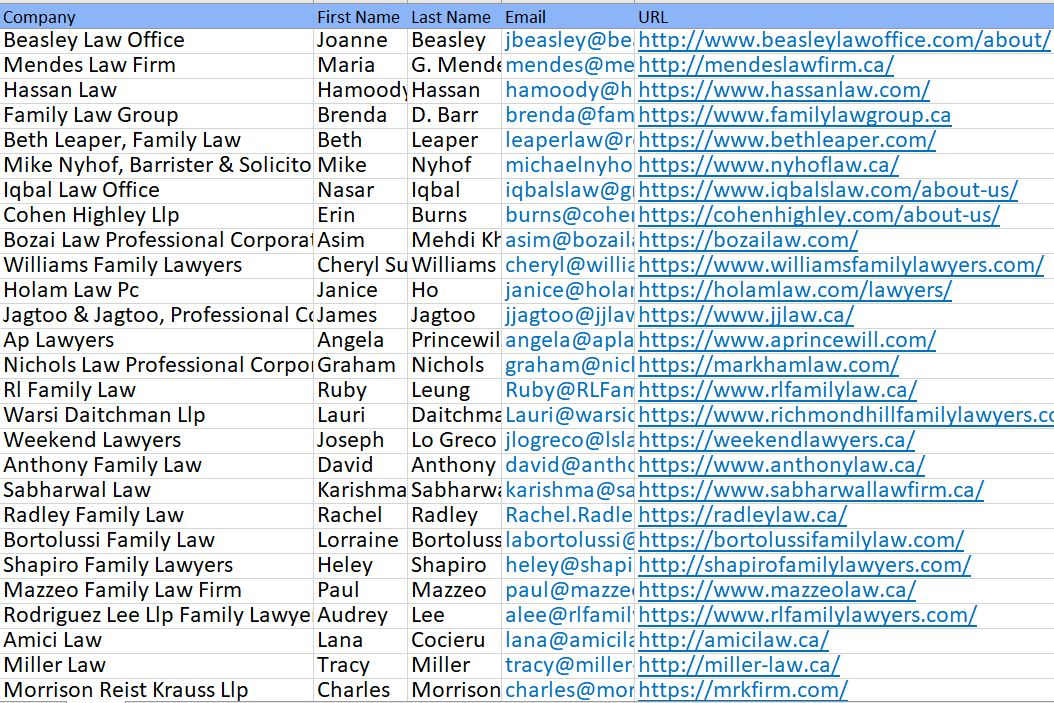
Task: Select the Morrison Reist Krauss Llp cell
Action: coord(157,690)
